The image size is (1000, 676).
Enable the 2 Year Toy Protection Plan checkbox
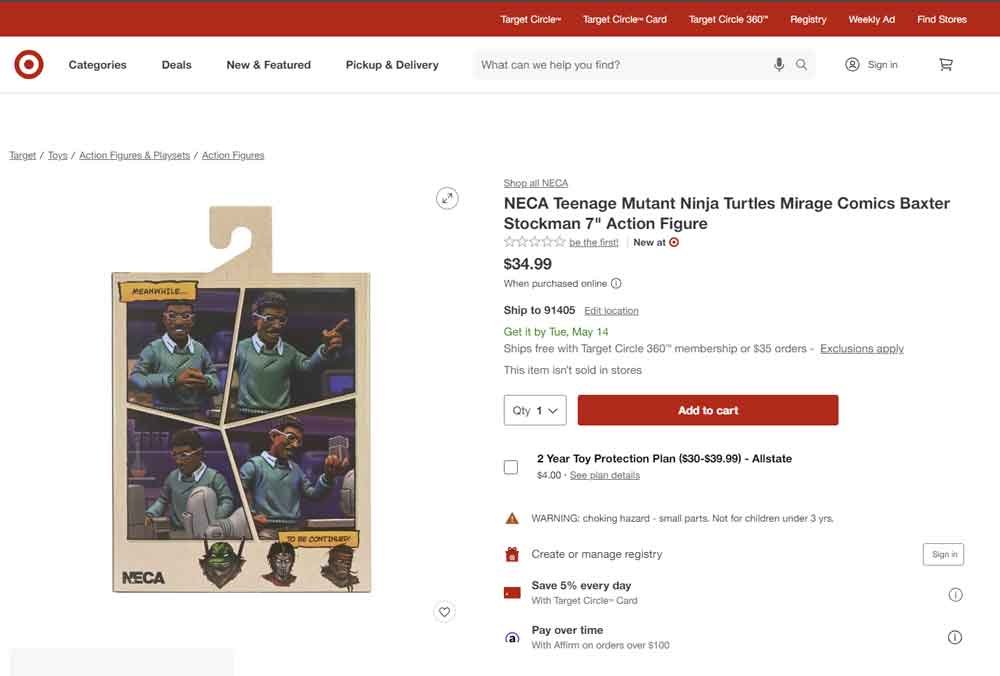coord(510,466)
